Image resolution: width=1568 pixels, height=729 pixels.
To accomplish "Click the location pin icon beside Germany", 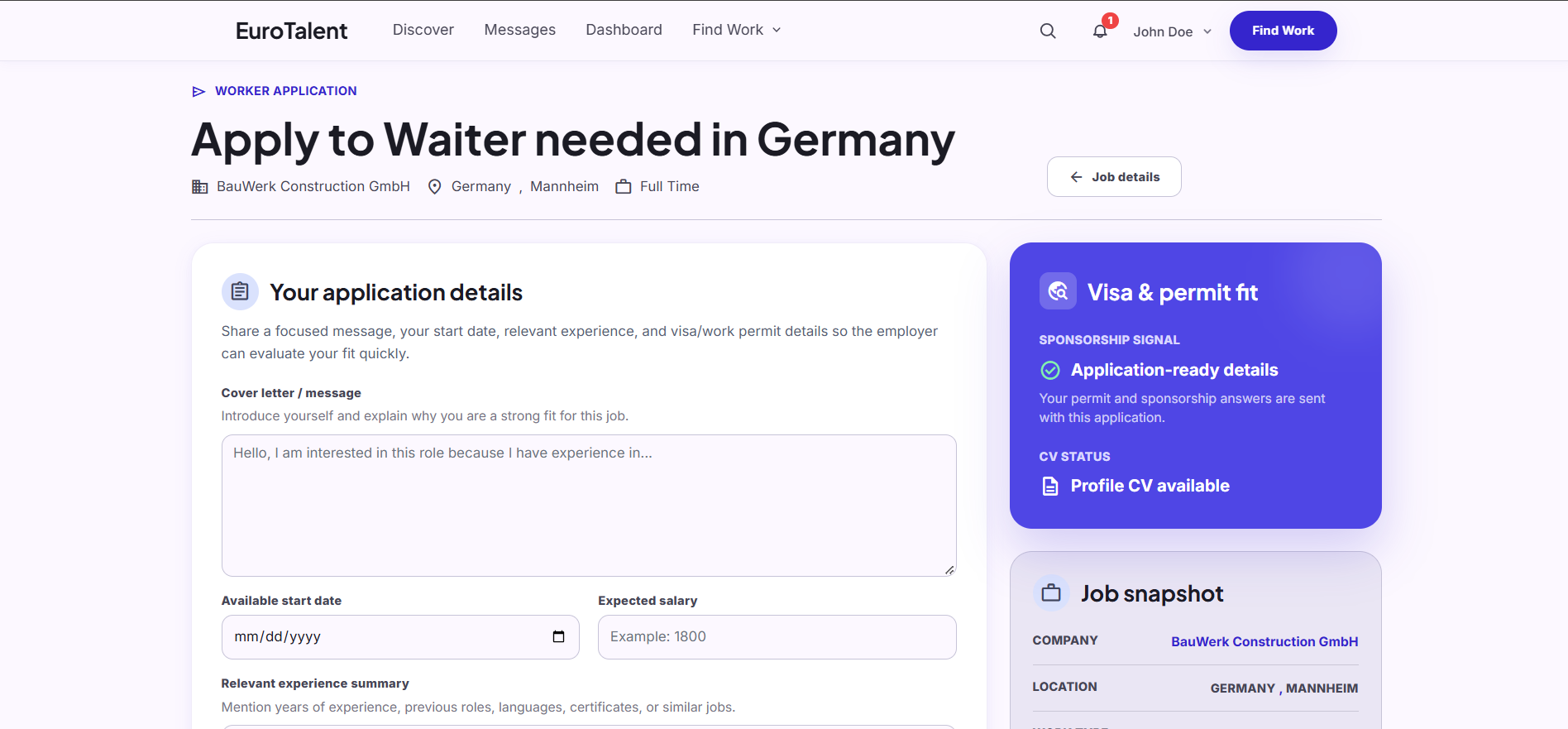I will 434,187.
